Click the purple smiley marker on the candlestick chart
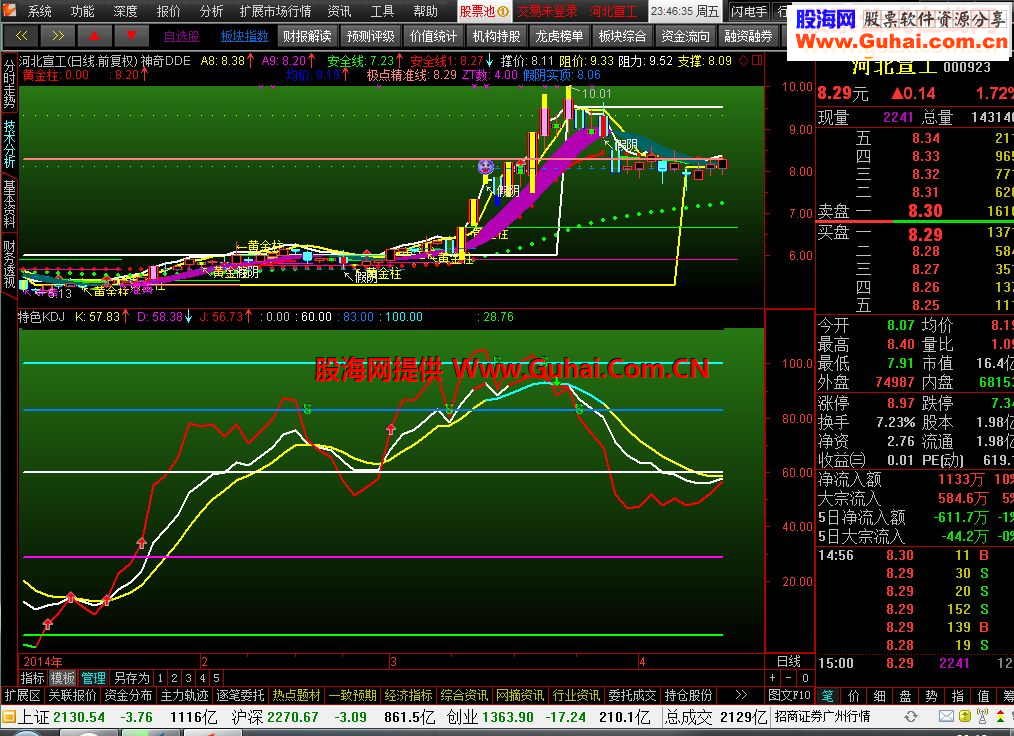The height and width of the screenshot is (736, 1014). [486, 168]
